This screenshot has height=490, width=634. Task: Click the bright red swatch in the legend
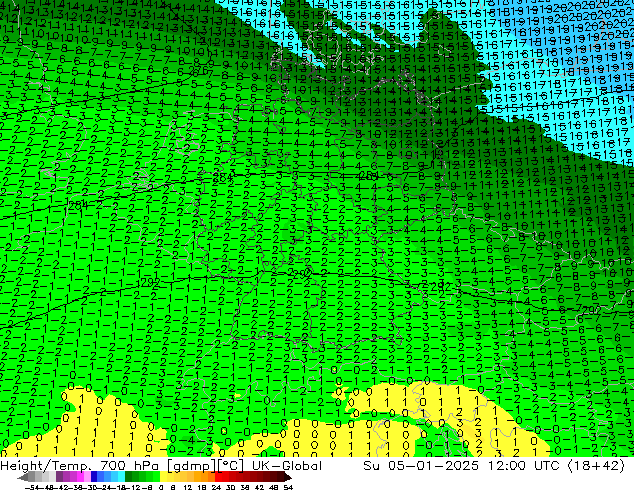tap(218, 477)
